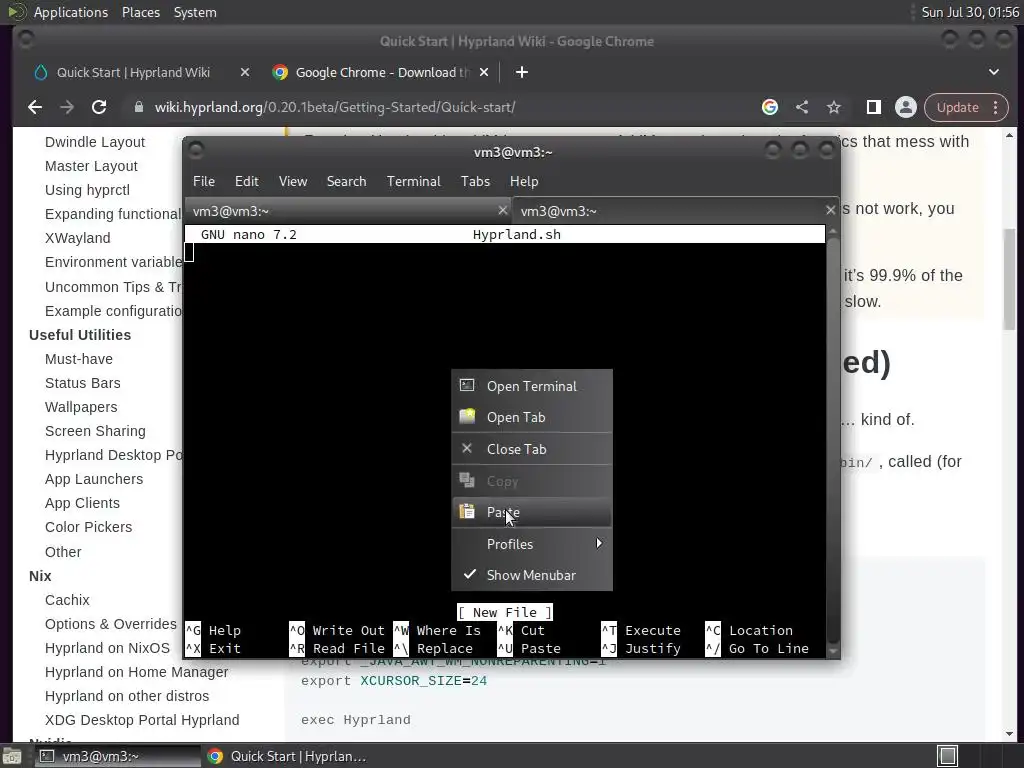Open App Launchers sidebar link

pos(93,479)
